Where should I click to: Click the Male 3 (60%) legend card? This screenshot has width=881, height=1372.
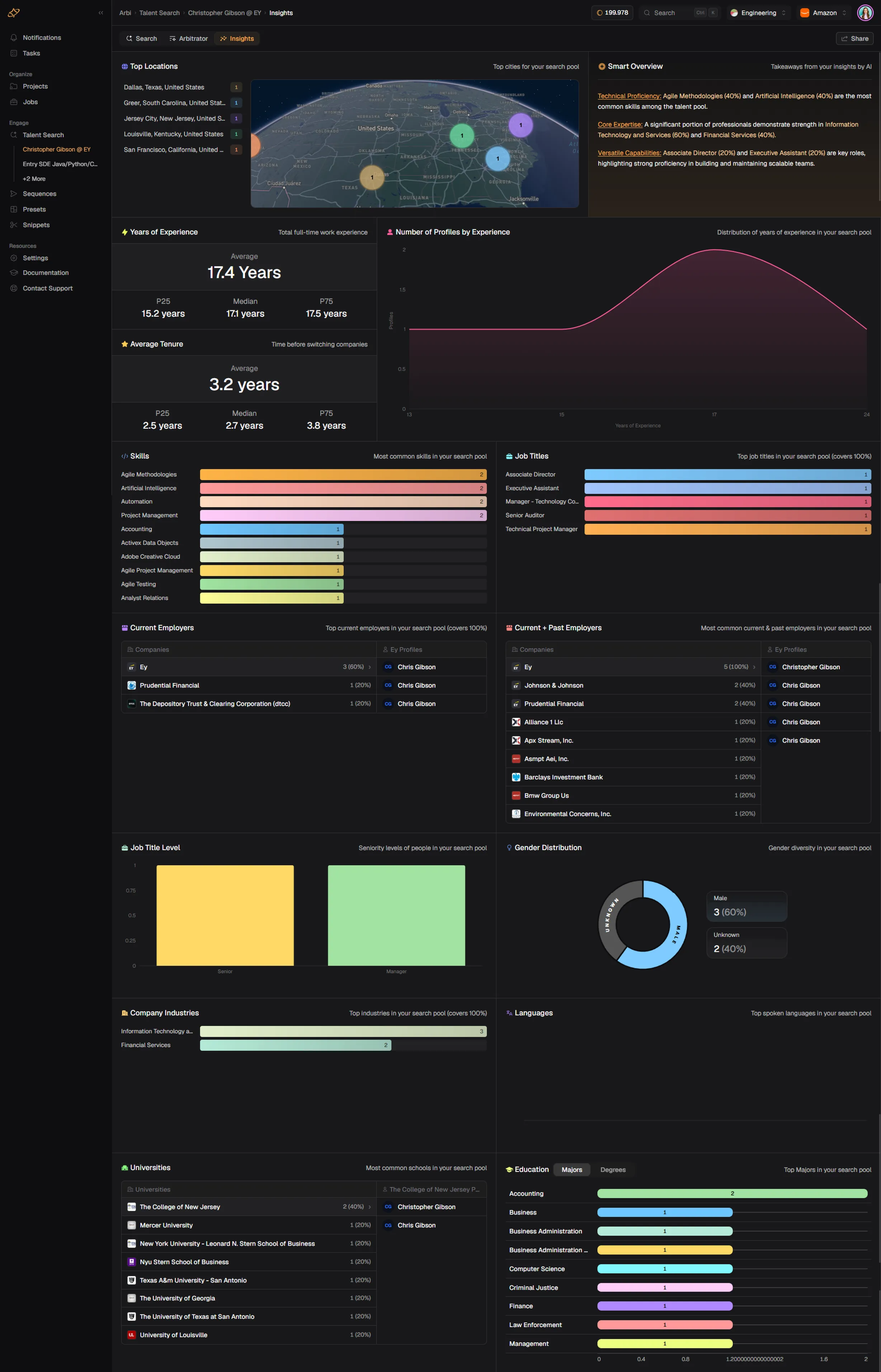(x=746, y=906)
